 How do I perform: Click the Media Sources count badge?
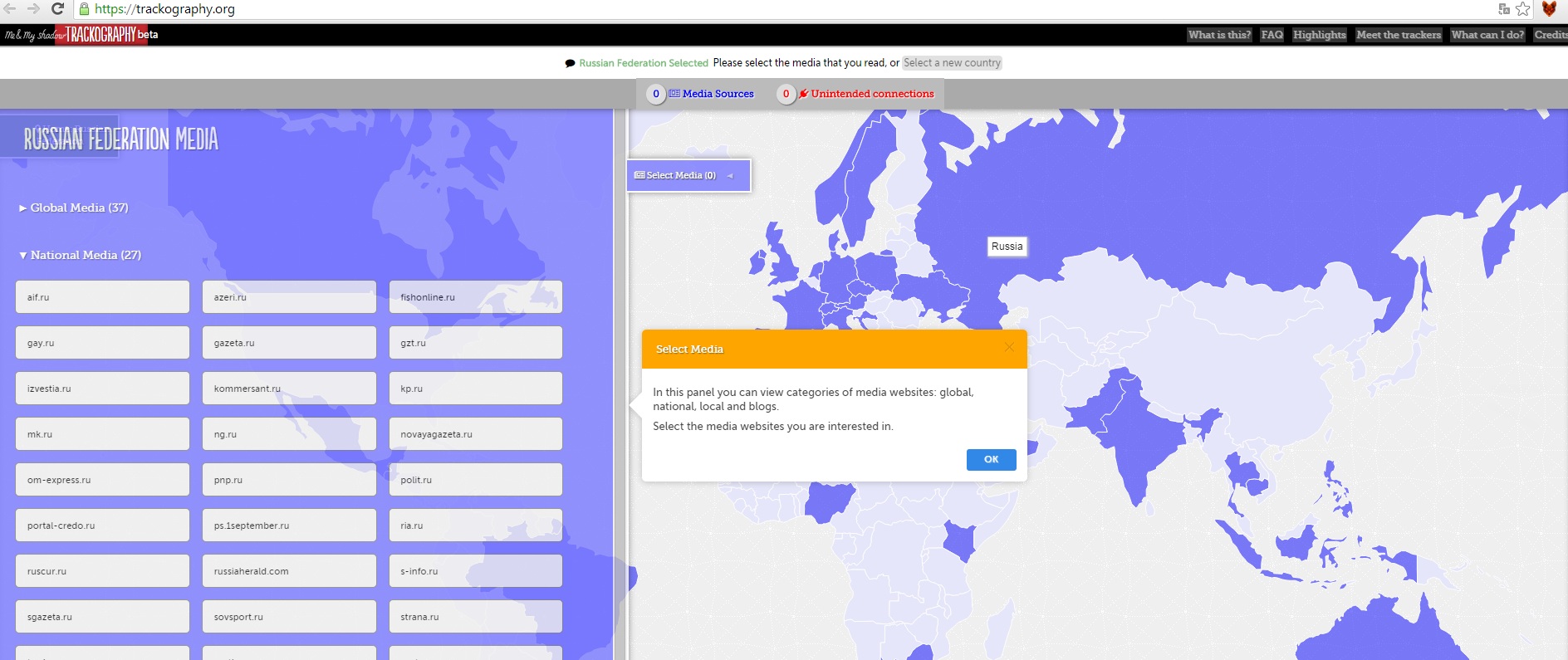point(656,94)
